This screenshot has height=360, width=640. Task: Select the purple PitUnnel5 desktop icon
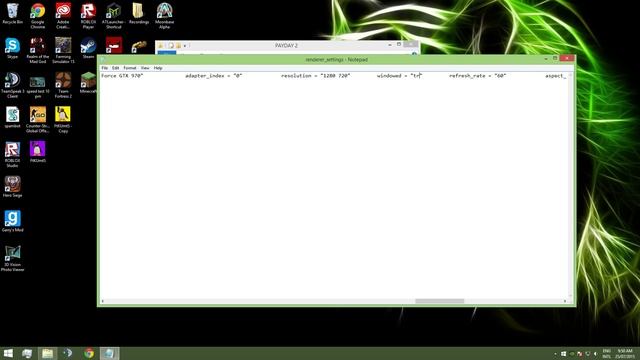pos(38,152)
